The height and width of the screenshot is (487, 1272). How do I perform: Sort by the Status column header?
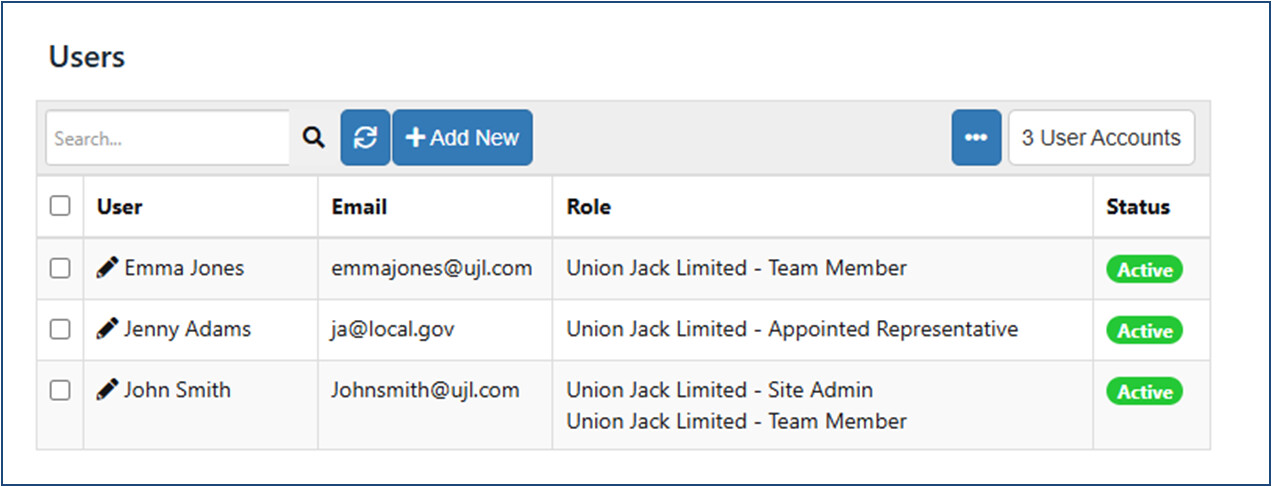click(1138, 207)
